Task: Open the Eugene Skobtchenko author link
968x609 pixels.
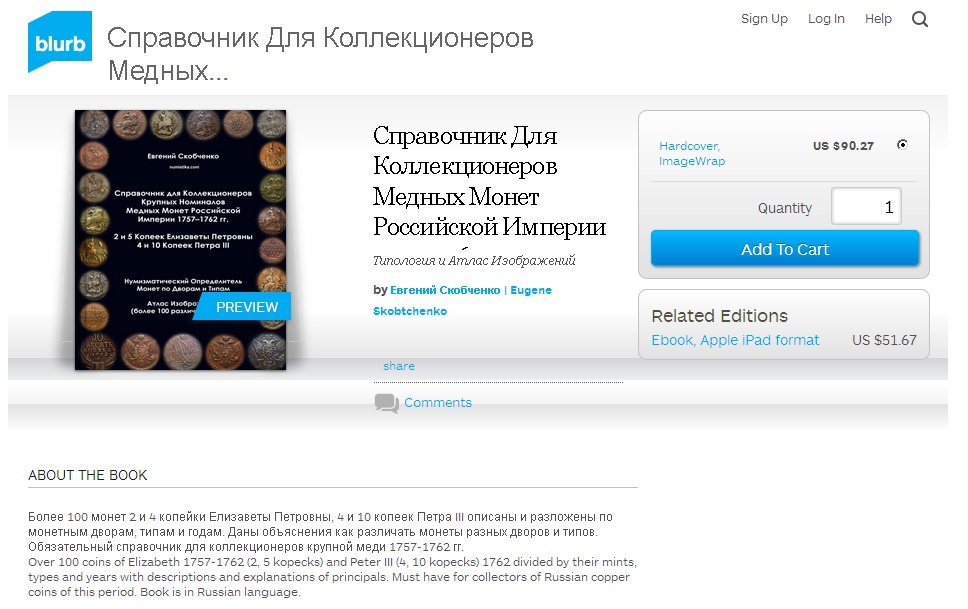Action: click(462, 300)
